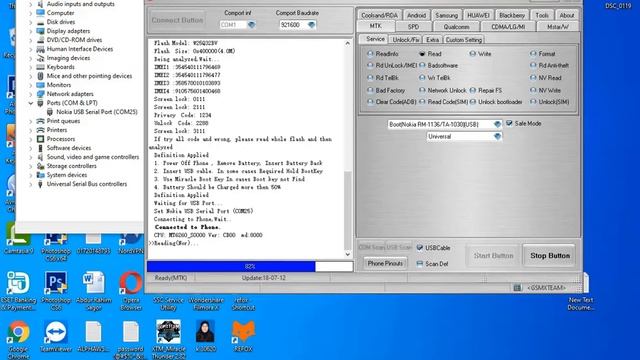
Task: Select the Unlock bootloader radio option
Action: 473,102
